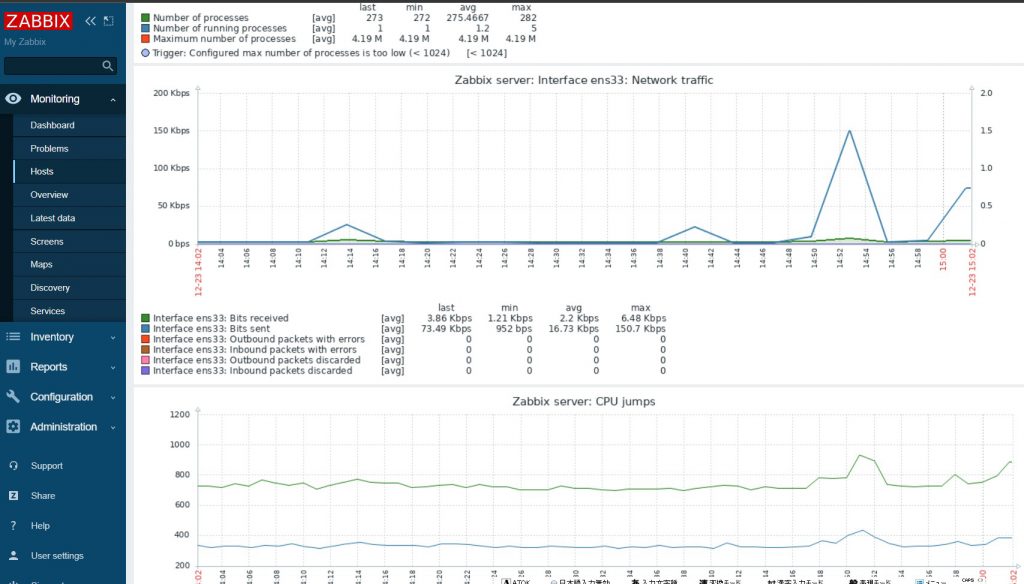Click the pink Outbound packets discarded swatch
This screenshot has height=584, width=1024.
point(145,360)
